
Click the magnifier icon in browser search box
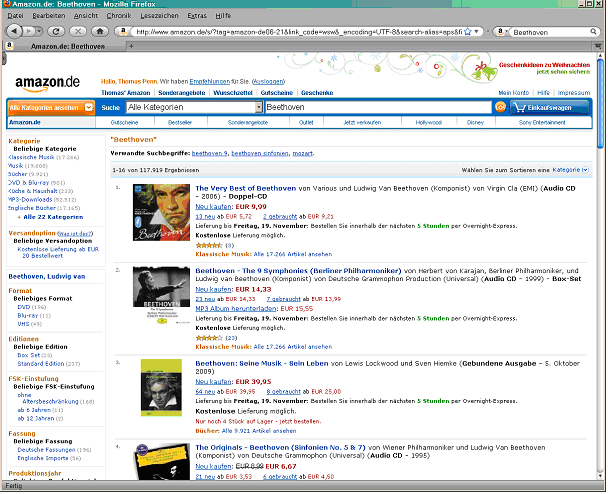pyautogui.click(x=593, y=32)
